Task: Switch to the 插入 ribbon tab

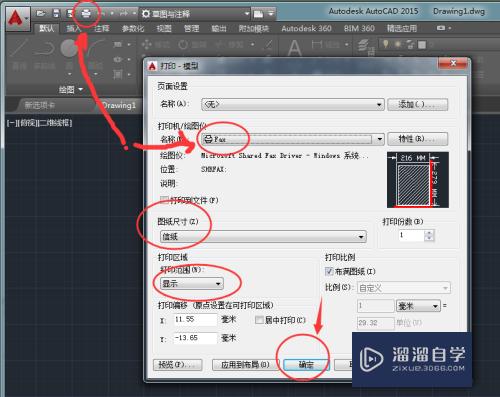Action: click(x=73, y=29)
